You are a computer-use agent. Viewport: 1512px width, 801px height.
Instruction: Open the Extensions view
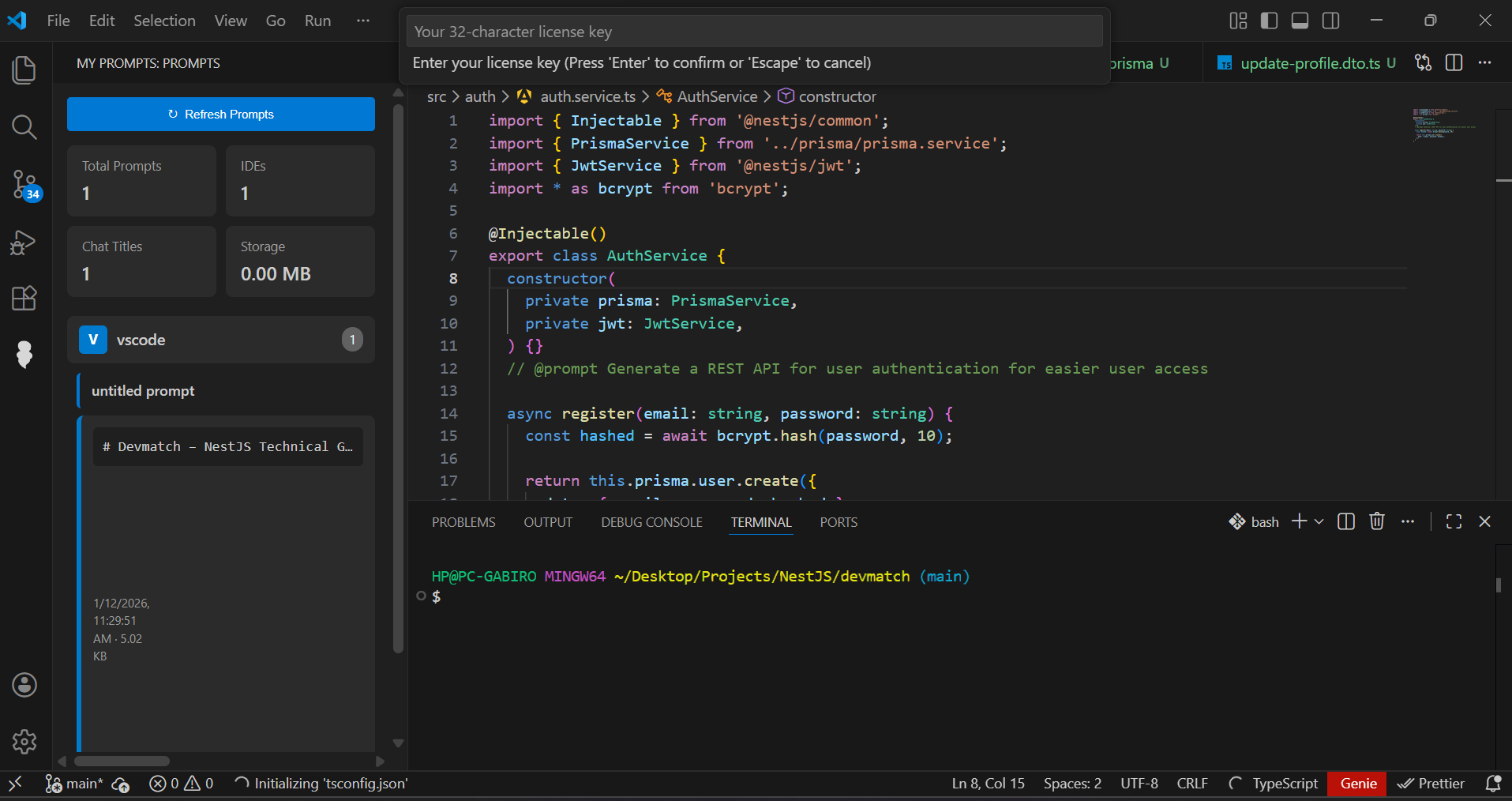pos(24,298)
